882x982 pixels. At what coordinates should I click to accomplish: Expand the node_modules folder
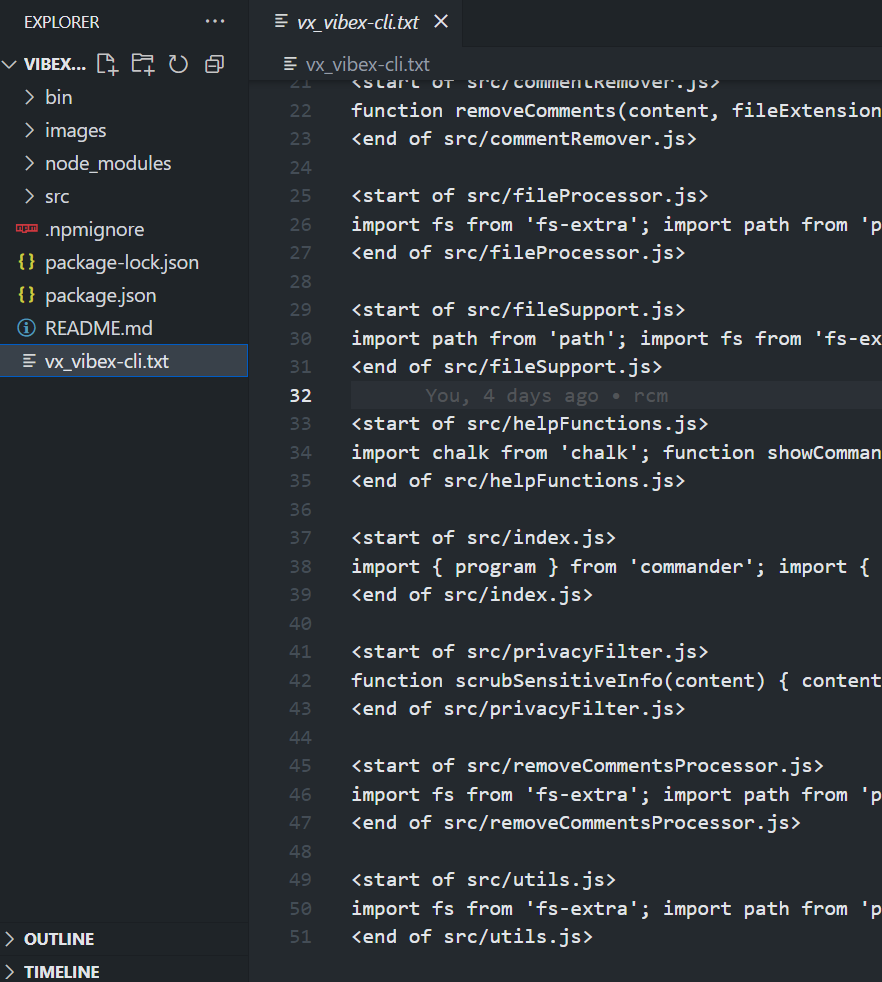point(29,163)
